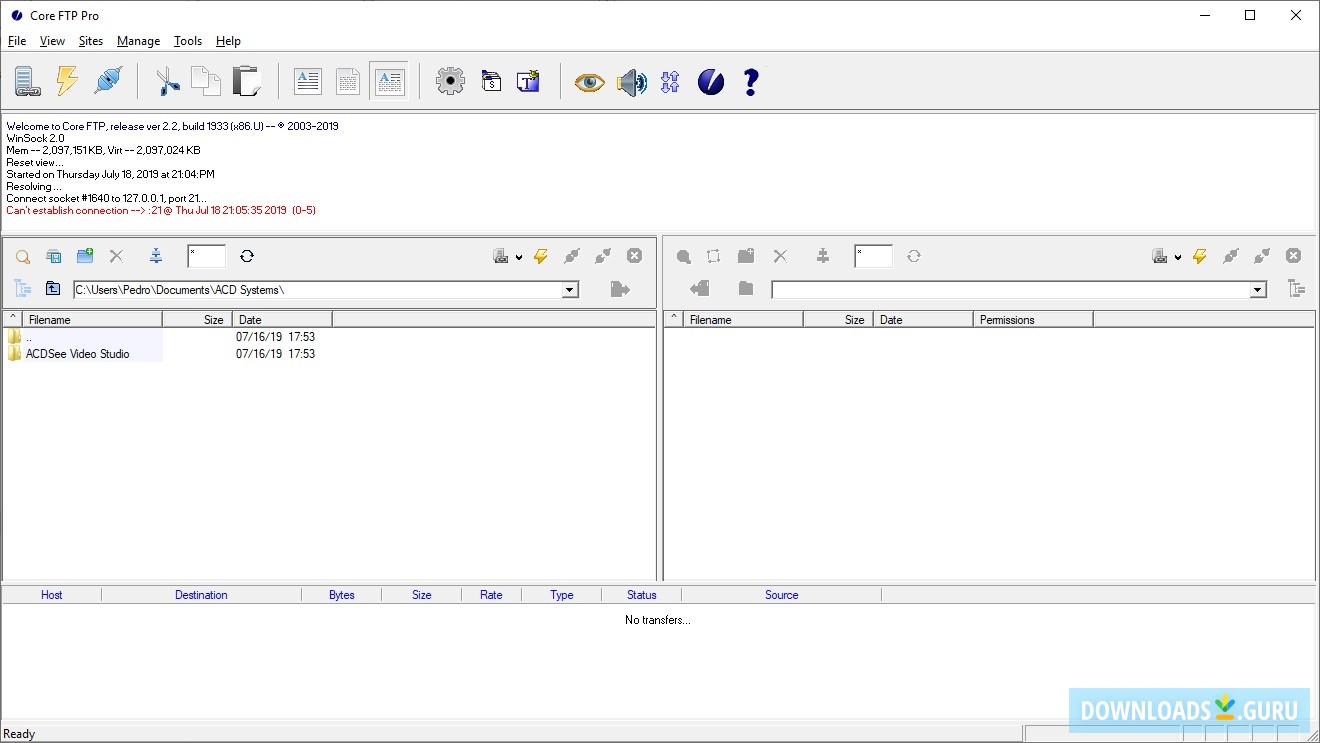Image resolution: width=1320 pixels, height=743 pixels.
Task: Click the Disconnect plug icon
Action: tap(107, 81)
